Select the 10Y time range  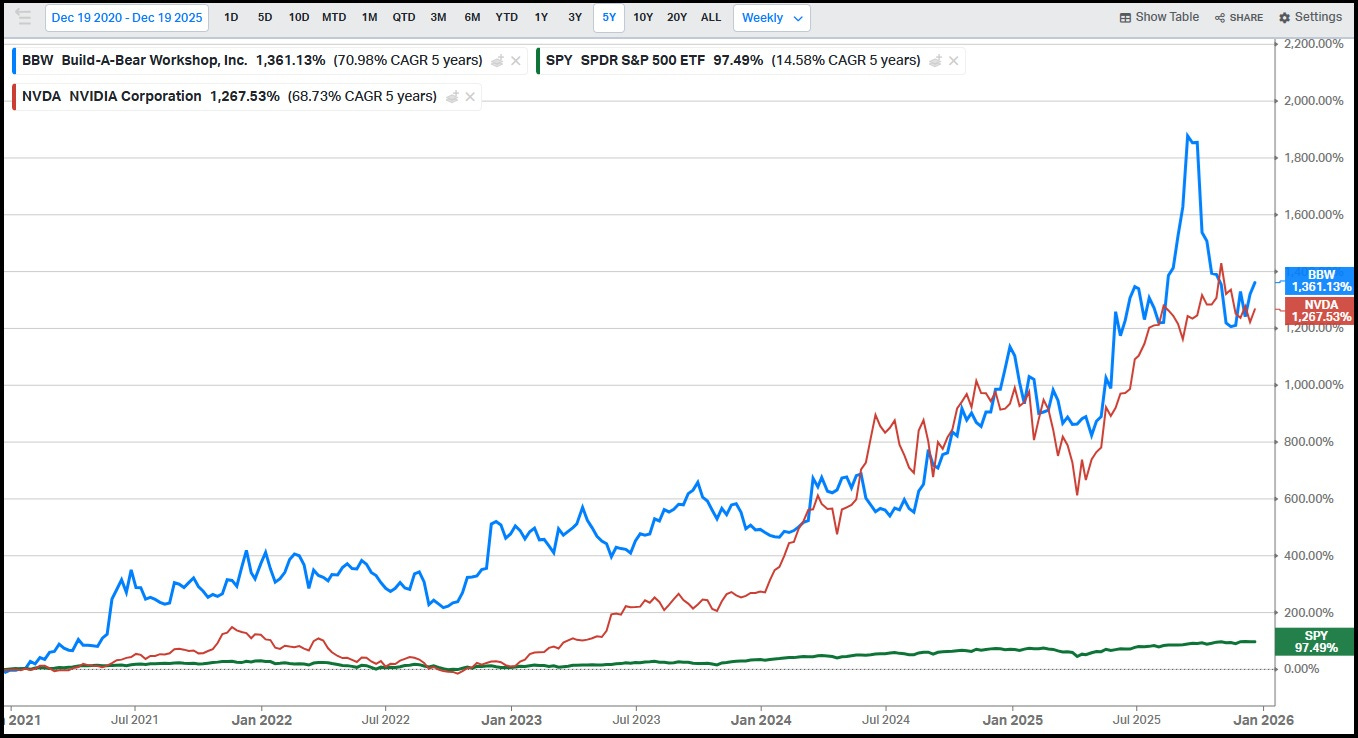[643, 18]
